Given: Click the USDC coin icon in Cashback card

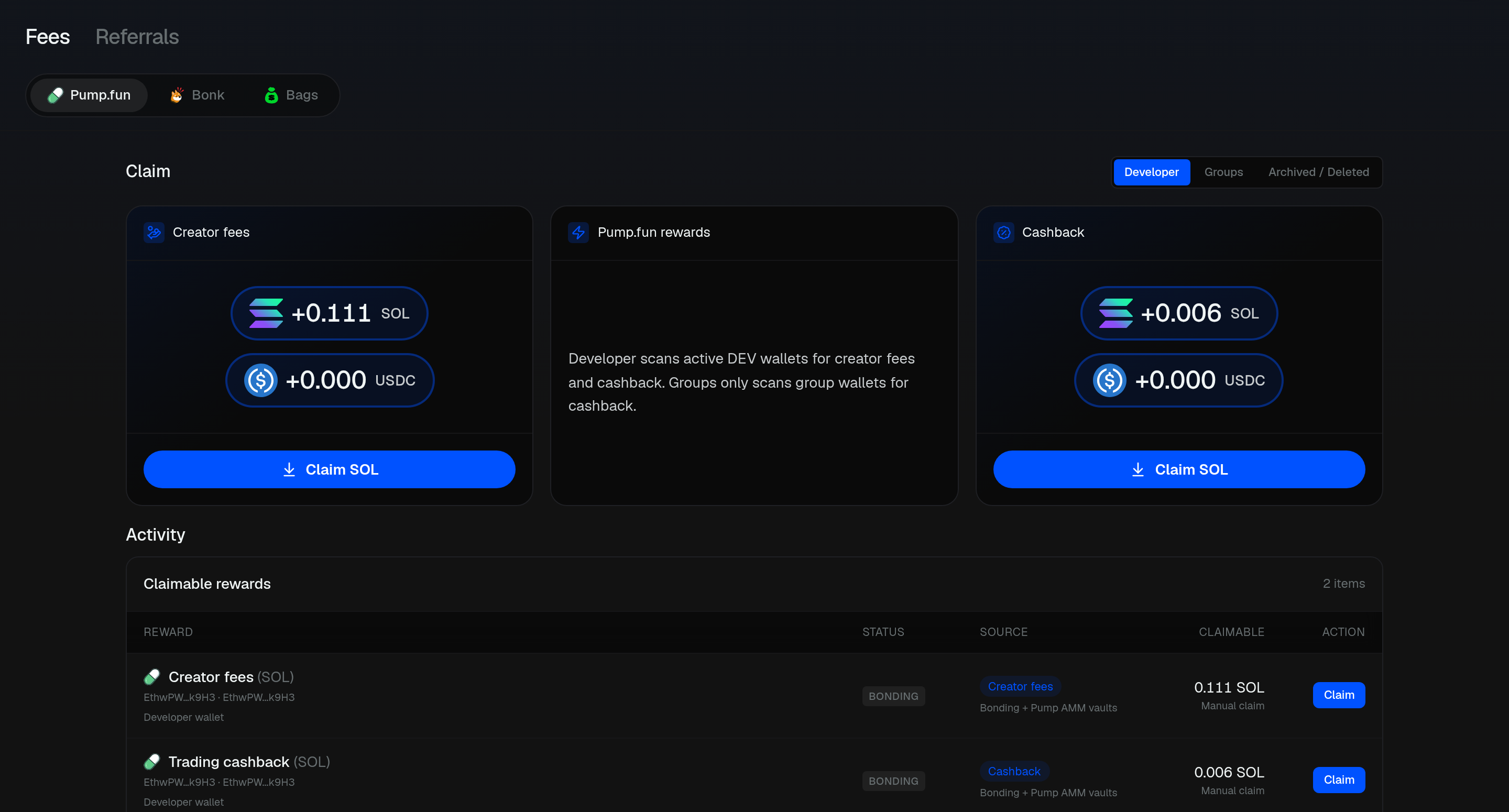Looking at the screenshot, I should [x=1110, y=380].
